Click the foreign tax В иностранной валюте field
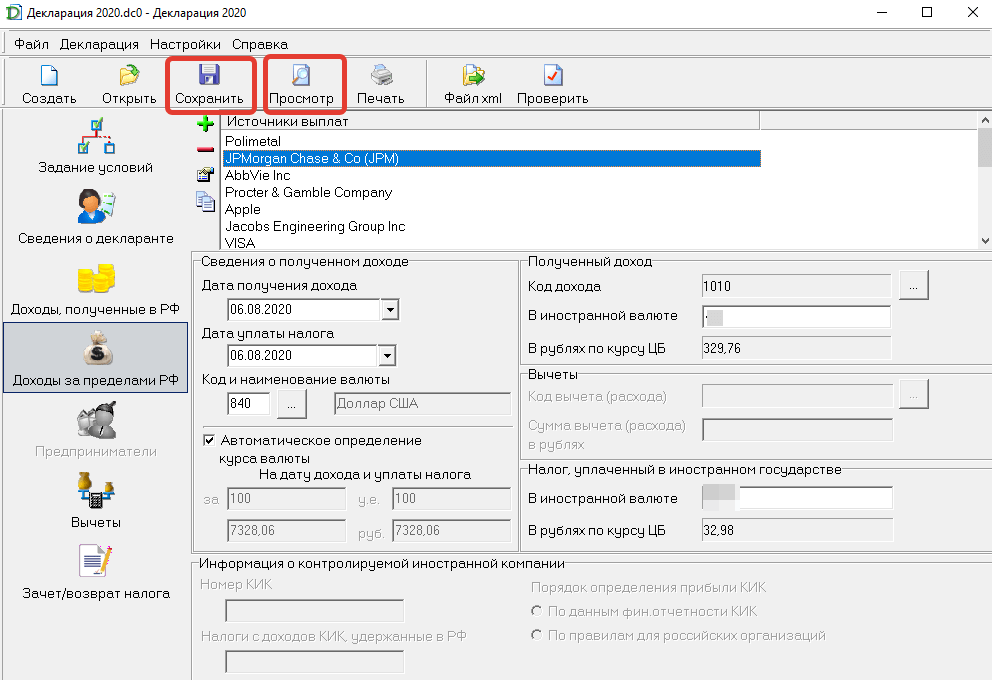The width and height of the screenshot is (992, 680). [x=797, y=498]
